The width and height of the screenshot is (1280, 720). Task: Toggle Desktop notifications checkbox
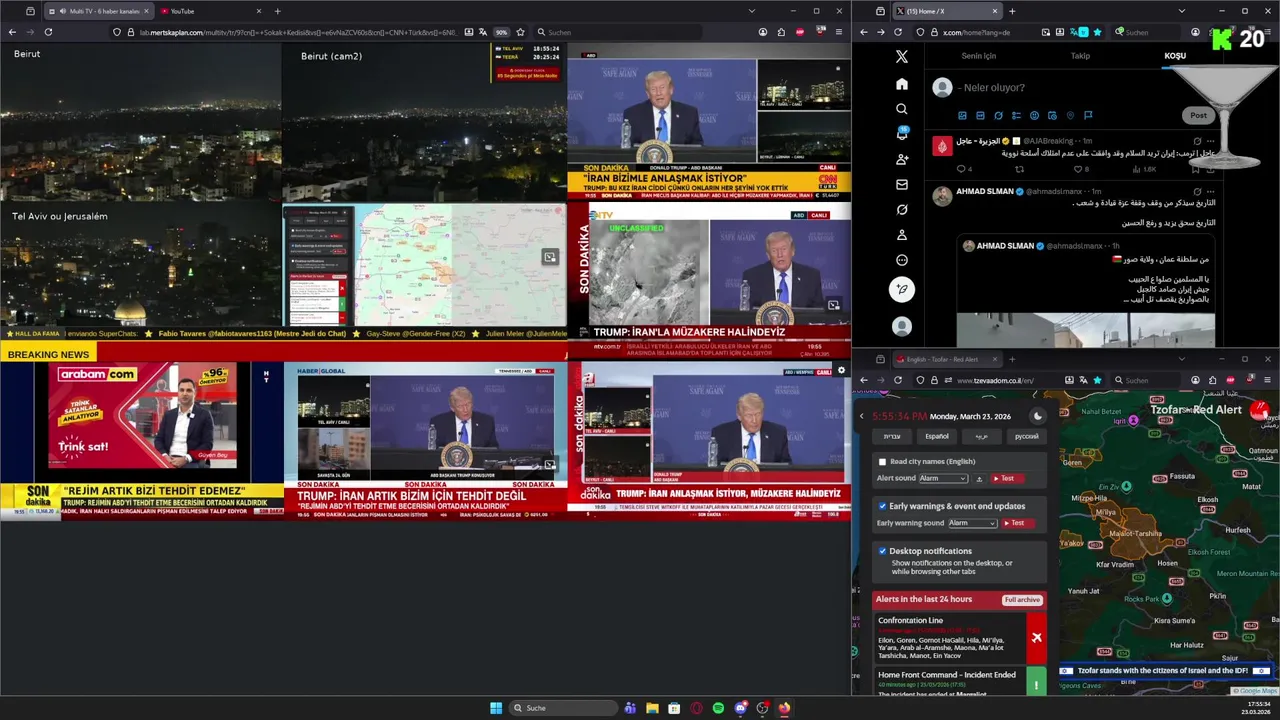point(882,551)
